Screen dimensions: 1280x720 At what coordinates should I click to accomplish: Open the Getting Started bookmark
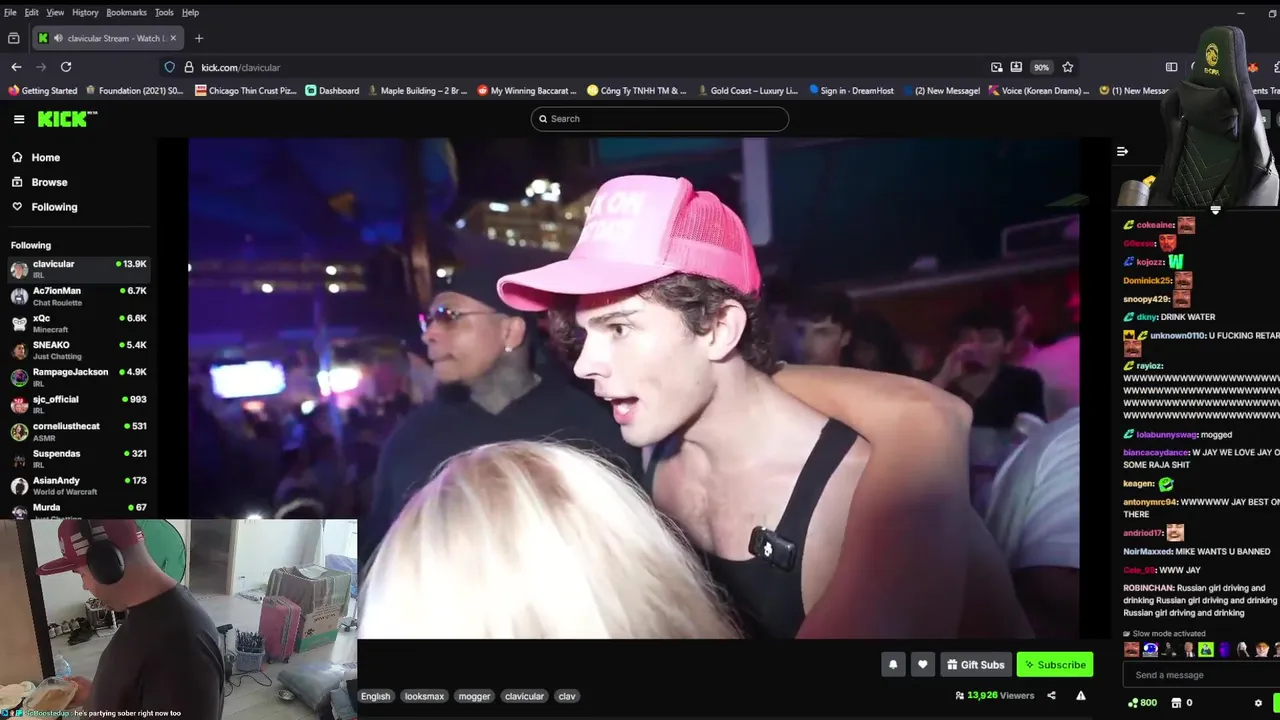click(43, 91)
